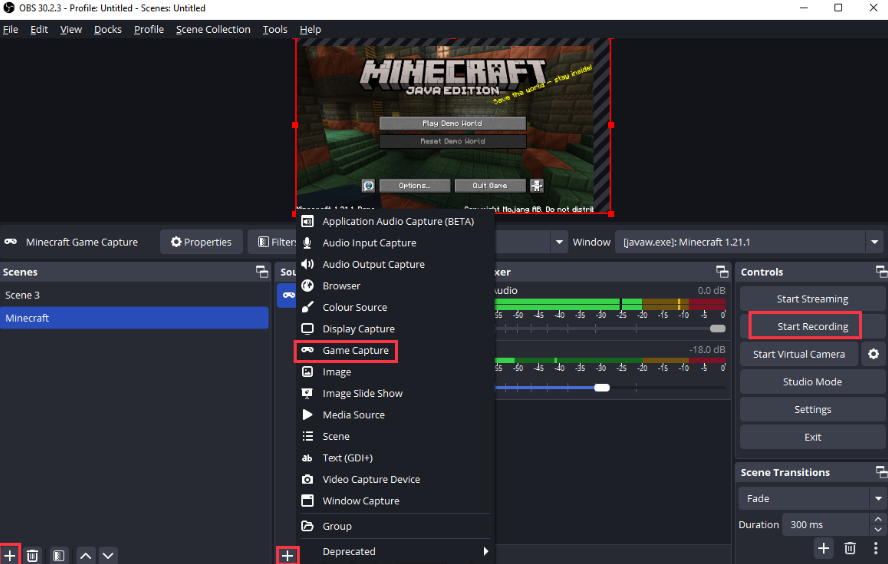Viewport: 888px width, 564px height.
Task: Enable Studio Mode
Action: (812, 382)
